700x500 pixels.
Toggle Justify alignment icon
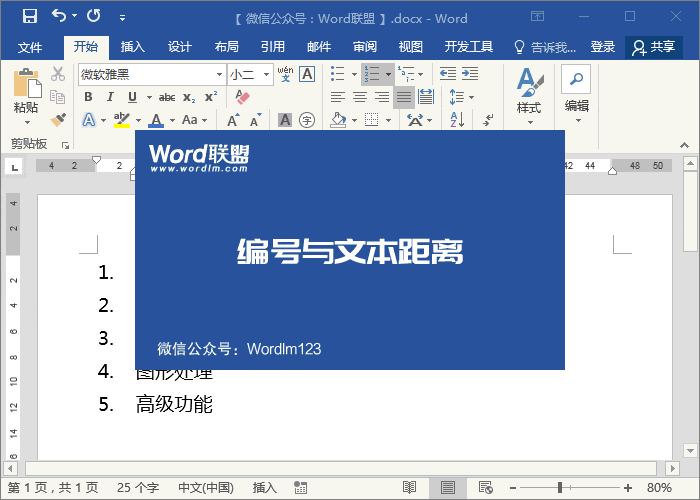(x=404, y=97)
